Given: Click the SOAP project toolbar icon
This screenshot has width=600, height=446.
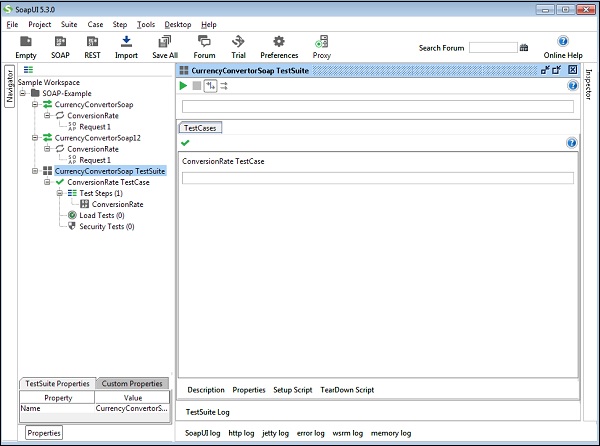Looking at the screenshot, I should (58, 42).
